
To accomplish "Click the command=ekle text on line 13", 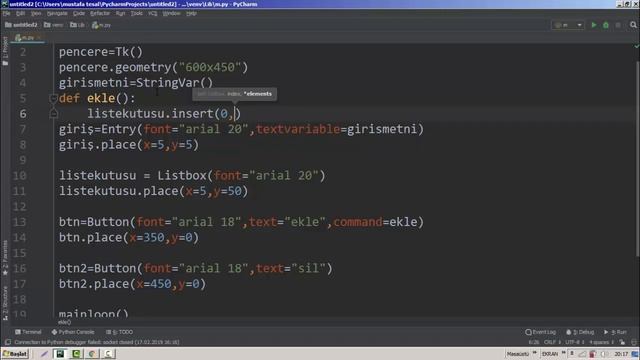I will click(375, 222).
